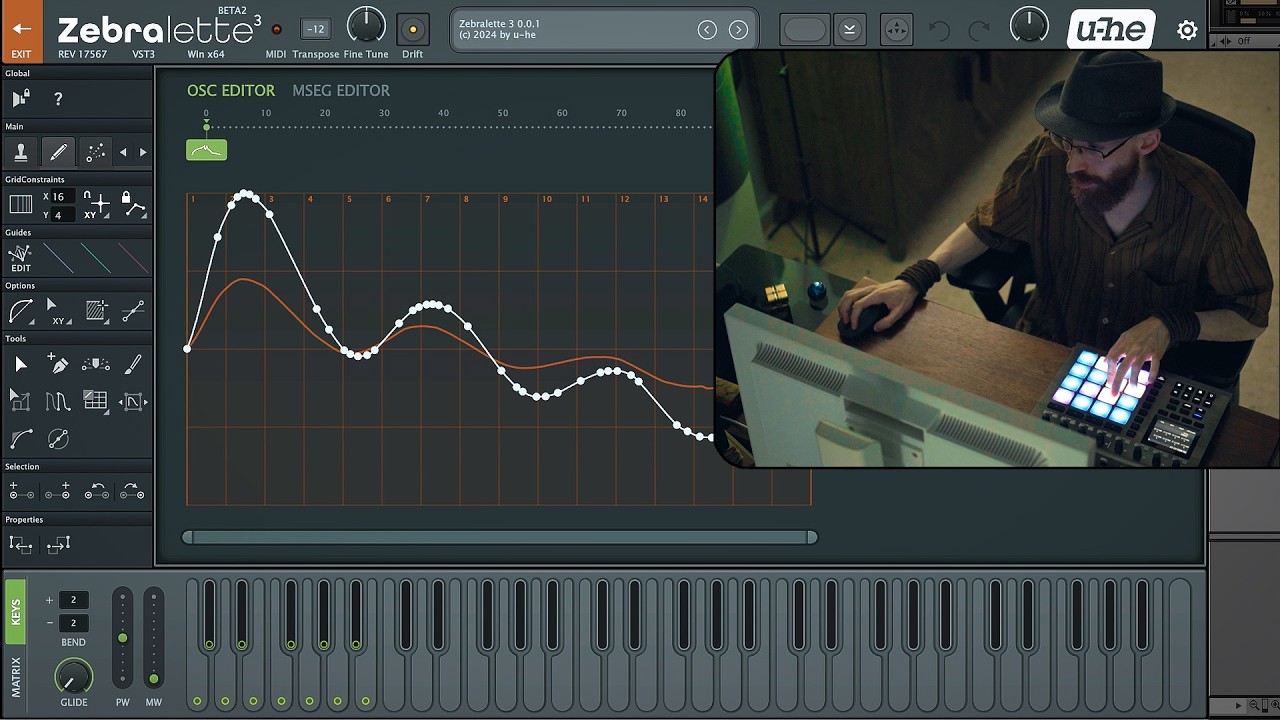Select the paint brush tool

[x=133, y=365]
